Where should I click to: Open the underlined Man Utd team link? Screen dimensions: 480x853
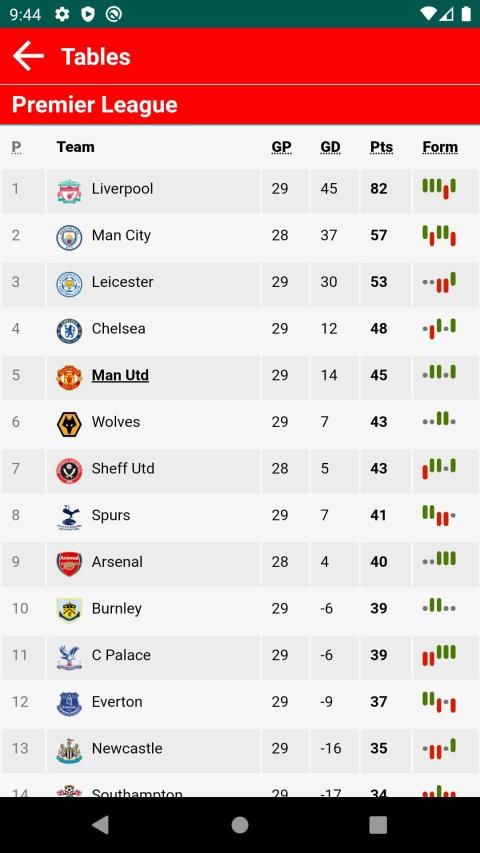coord(120,375)
